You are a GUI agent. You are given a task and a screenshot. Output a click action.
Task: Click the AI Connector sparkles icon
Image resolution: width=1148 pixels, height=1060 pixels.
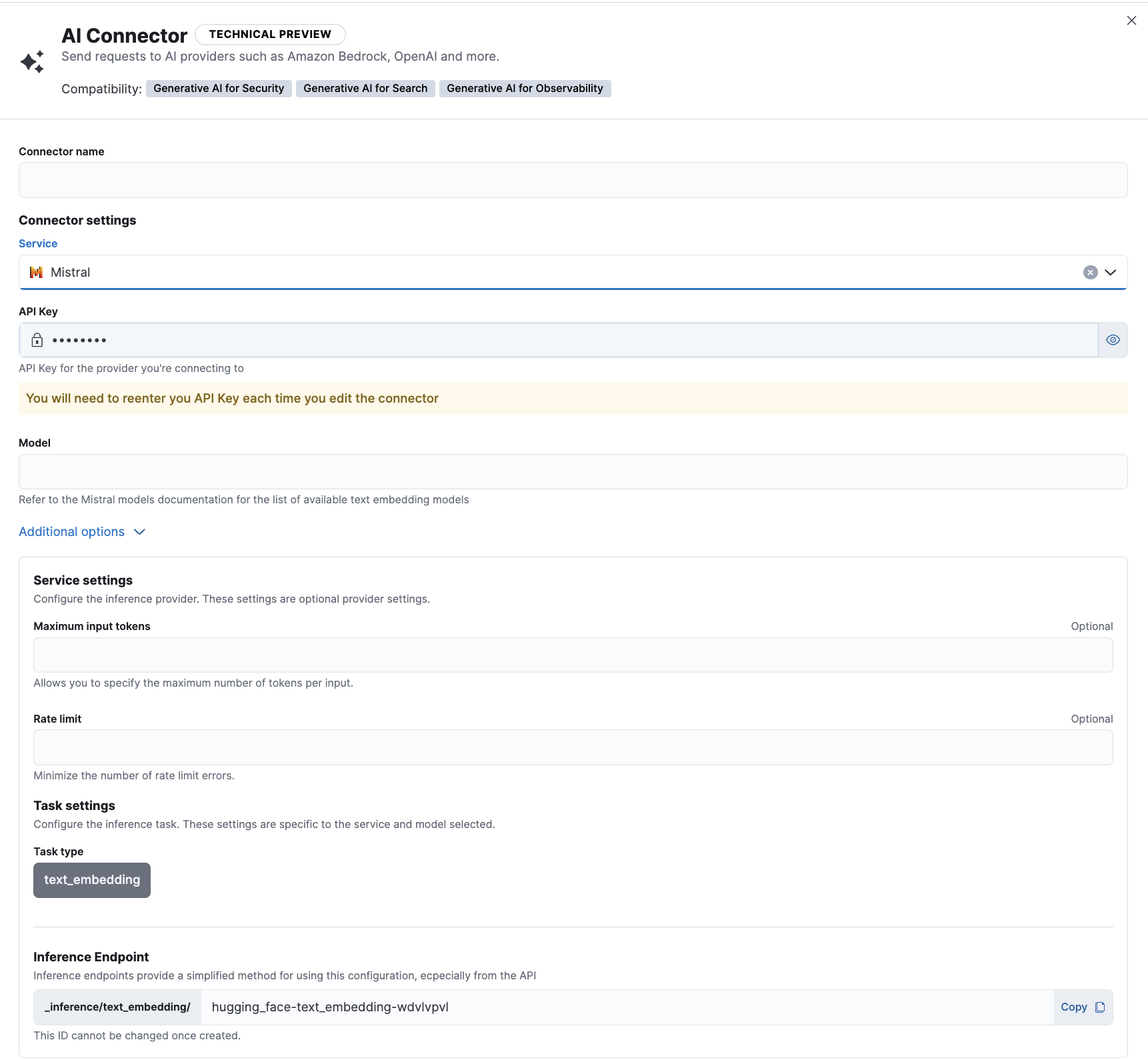coord(32,62)
